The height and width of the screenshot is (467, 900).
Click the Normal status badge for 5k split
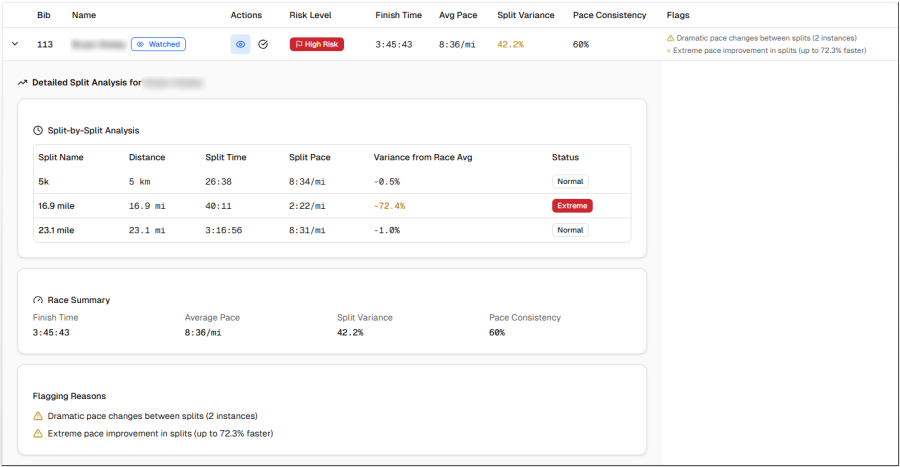click(570, 182)
